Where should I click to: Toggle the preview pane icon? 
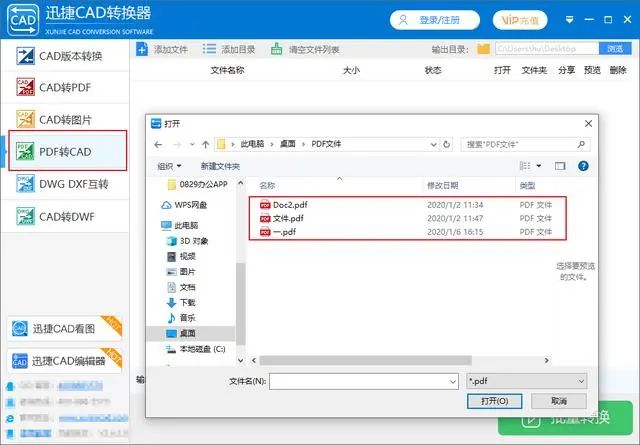click(x=560, y=166)
